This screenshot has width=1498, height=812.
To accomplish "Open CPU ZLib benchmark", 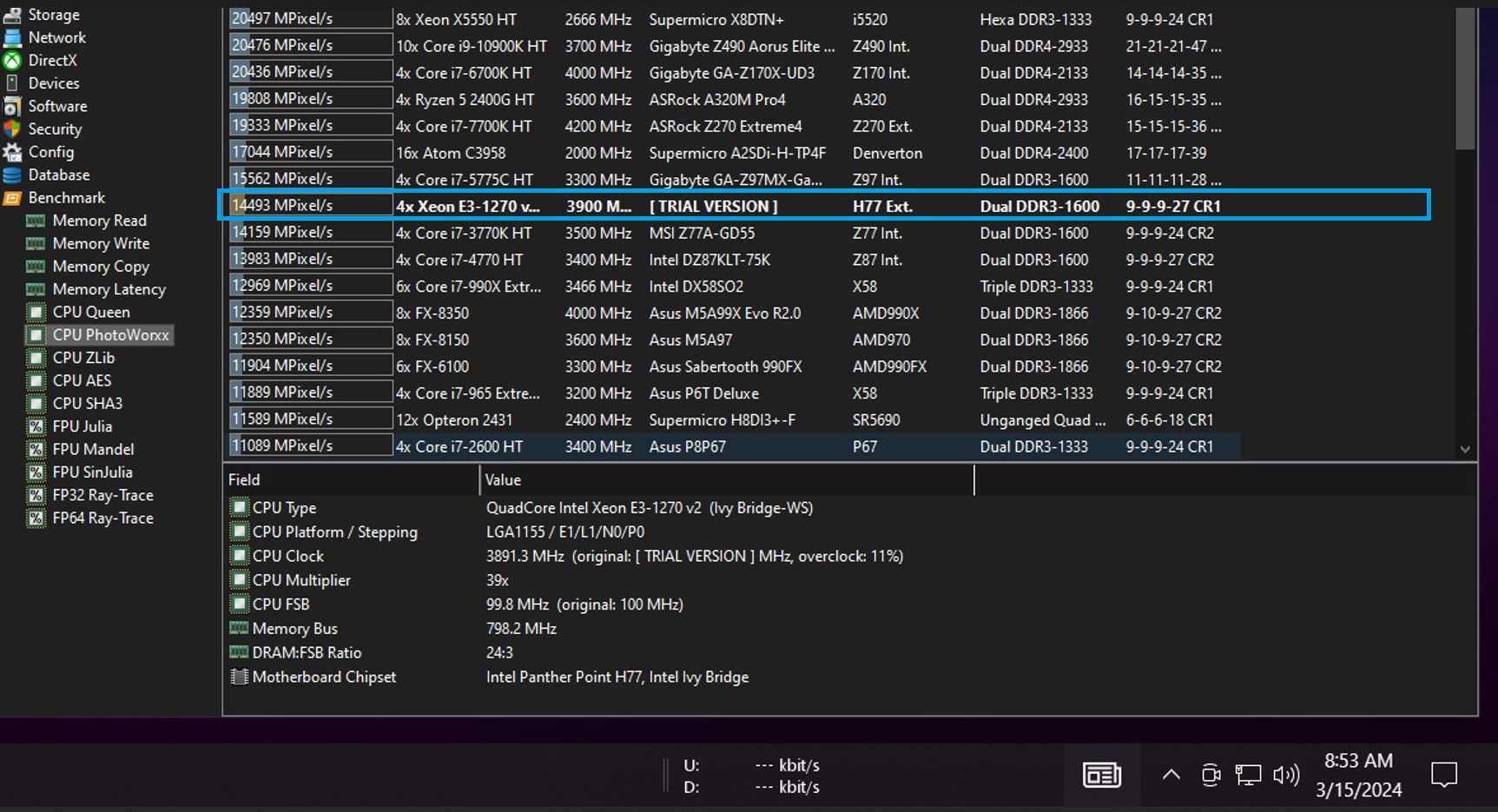I will click(83, 358).
